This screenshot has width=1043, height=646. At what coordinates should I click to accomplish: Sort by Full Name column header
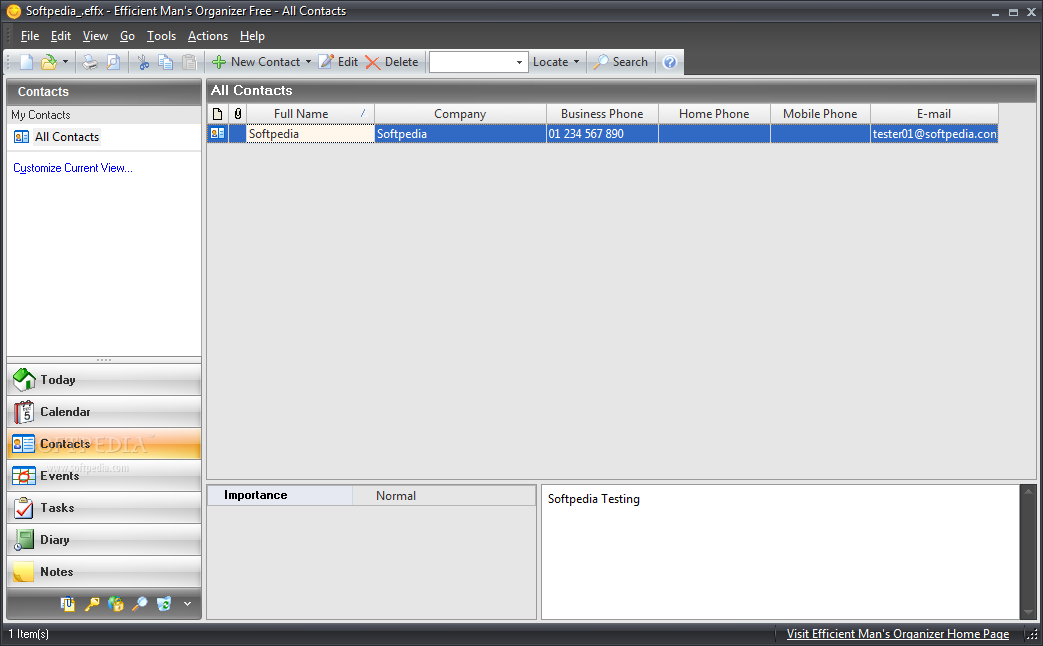(310, 114)
